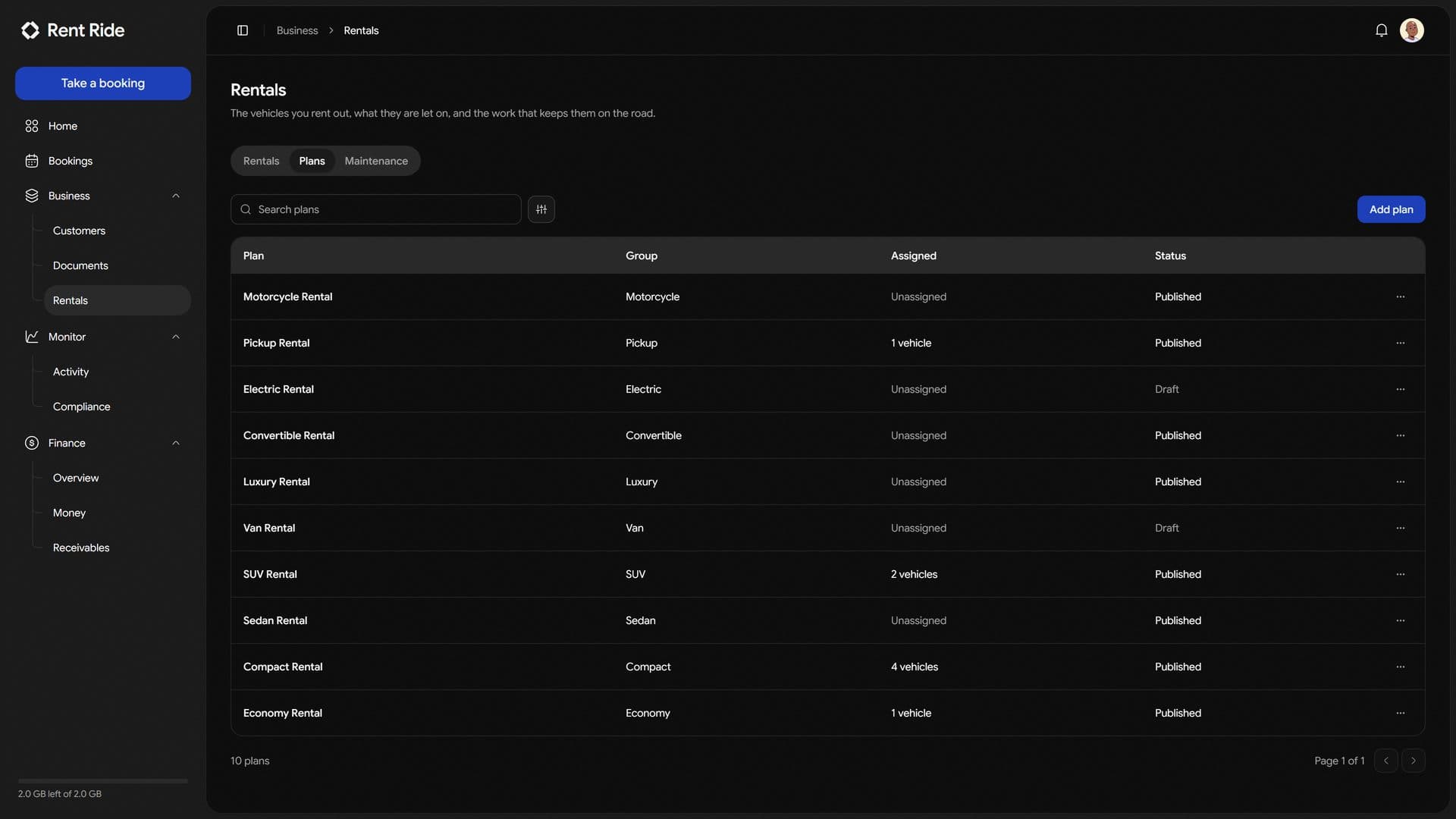Open Customers under Business
Image resolution: width=1456 pixels, height=819 pixels.
(x=117, y=231)
